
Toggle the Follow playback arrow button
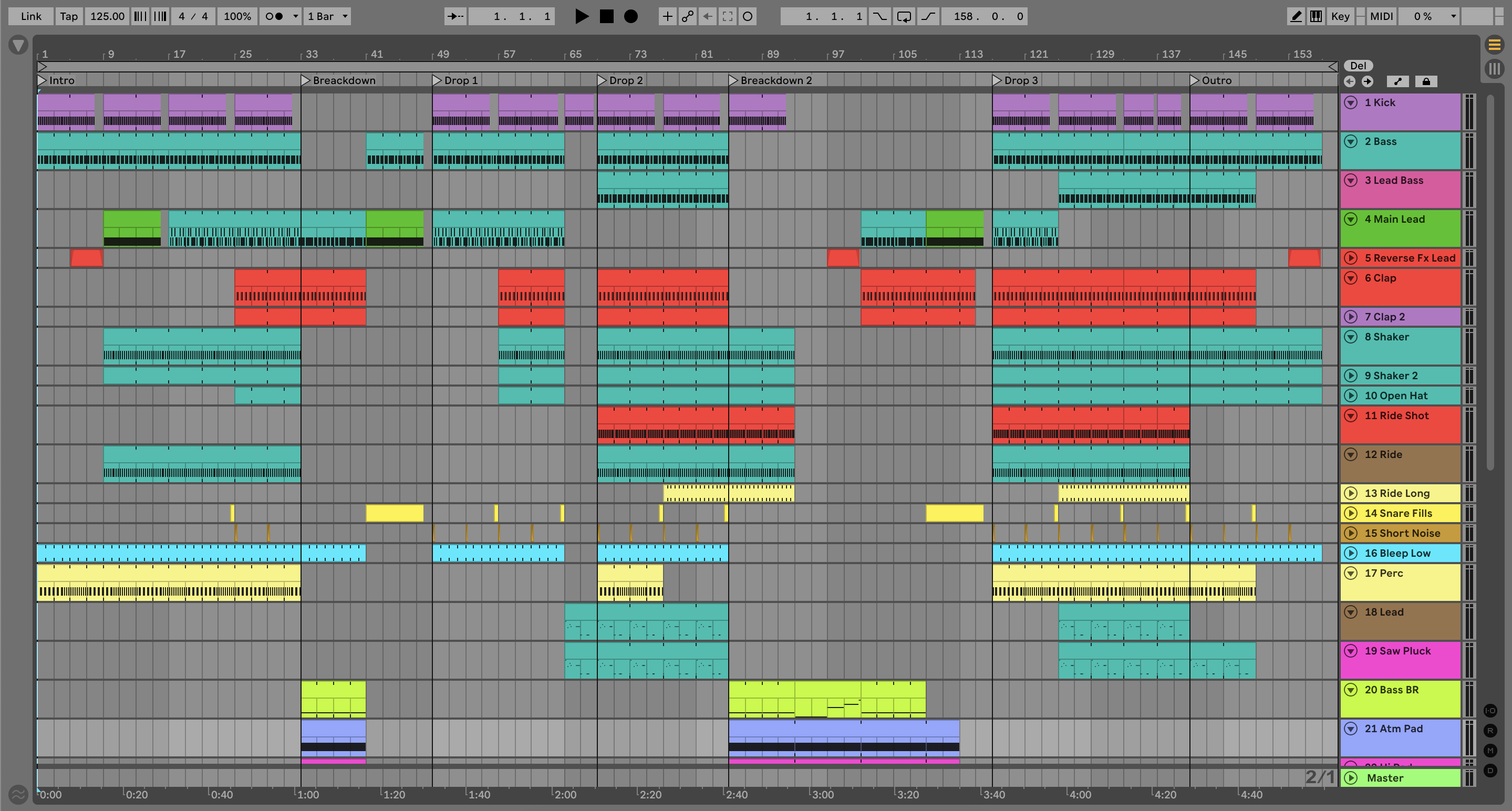coord(455,16)
